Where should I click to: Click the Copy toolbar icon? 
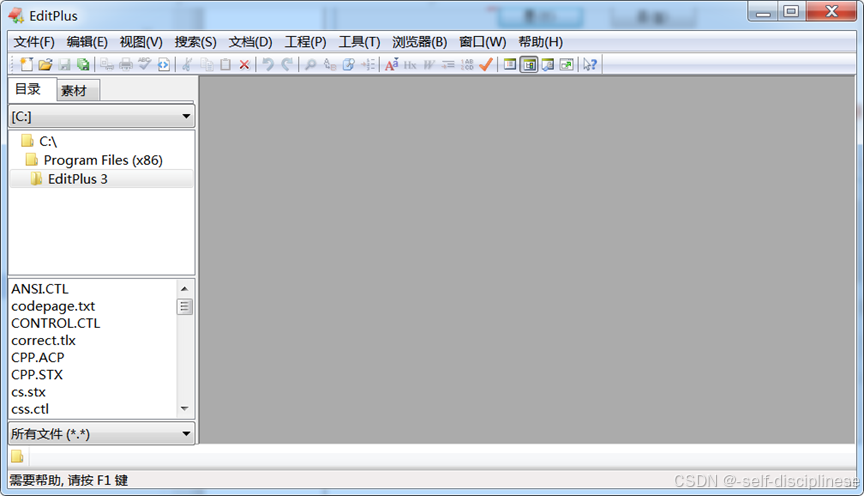207,64
